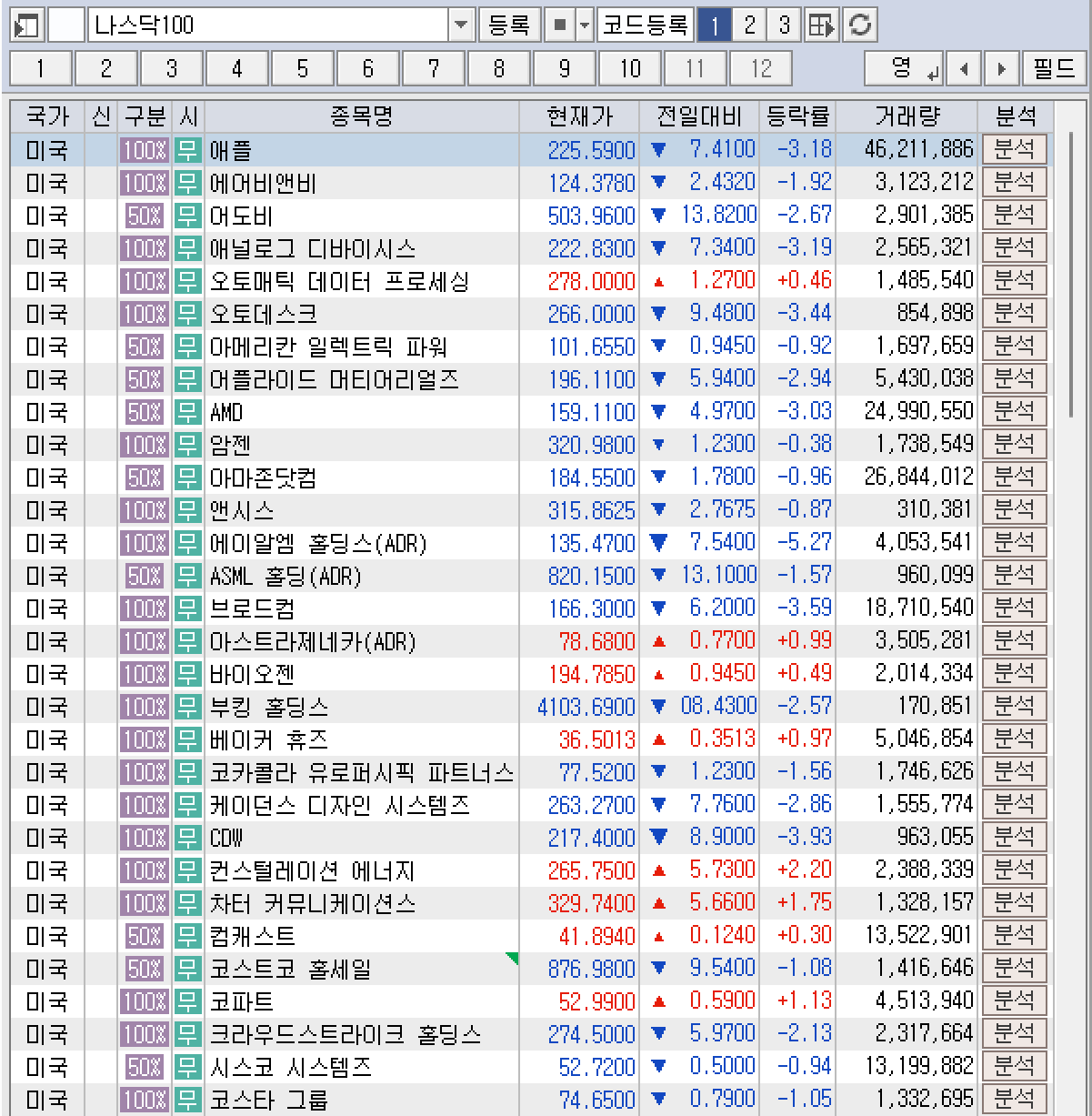Click the green 무 icon in the 암젠 row
The width and height of the screenshot is (1092, 1116).
pos(187,445)
